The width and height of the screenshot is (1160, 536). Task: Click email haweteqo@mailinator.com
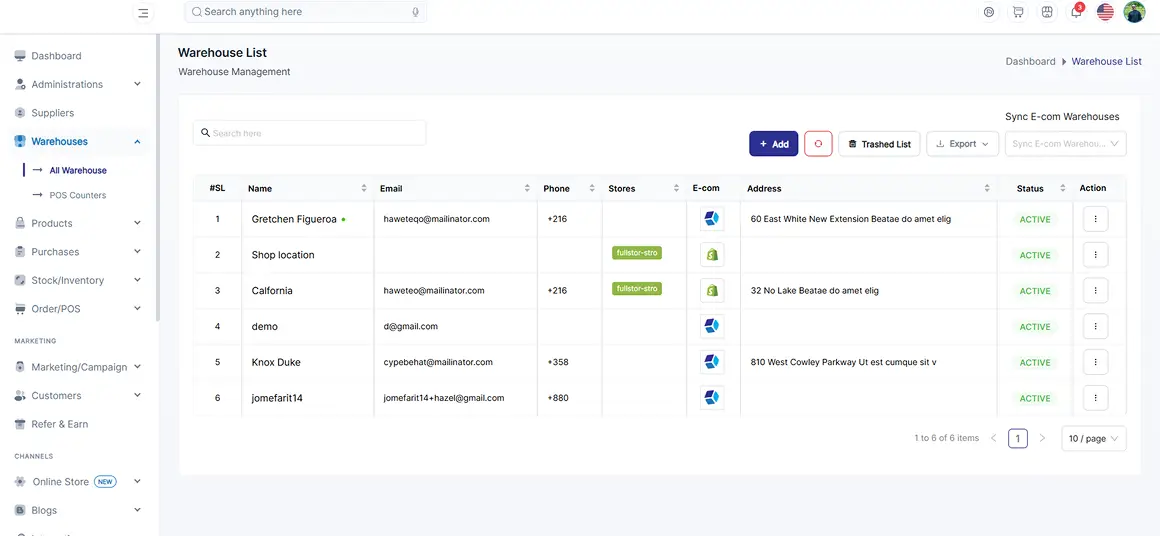pos(436,219)
